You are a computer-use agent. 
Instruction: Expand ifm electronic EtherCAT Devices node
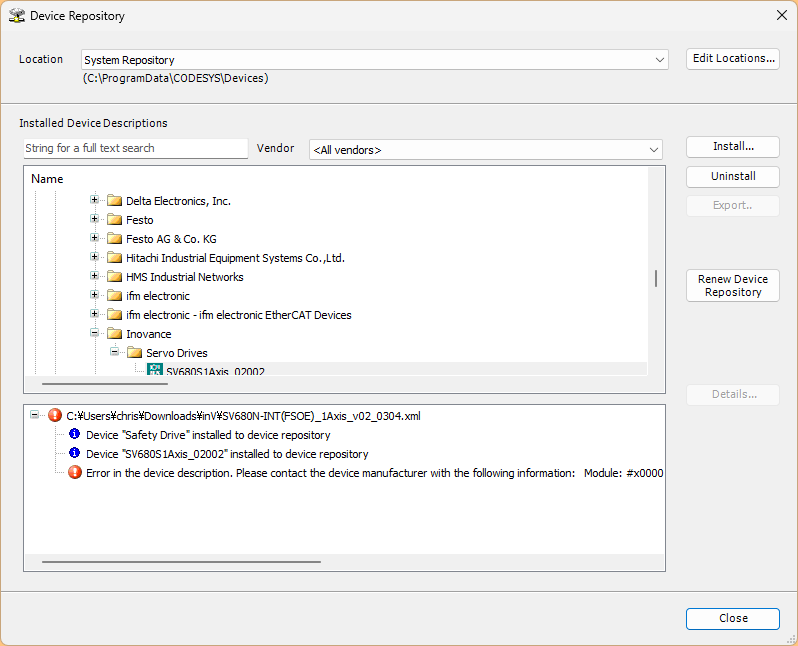click(94, 314)
